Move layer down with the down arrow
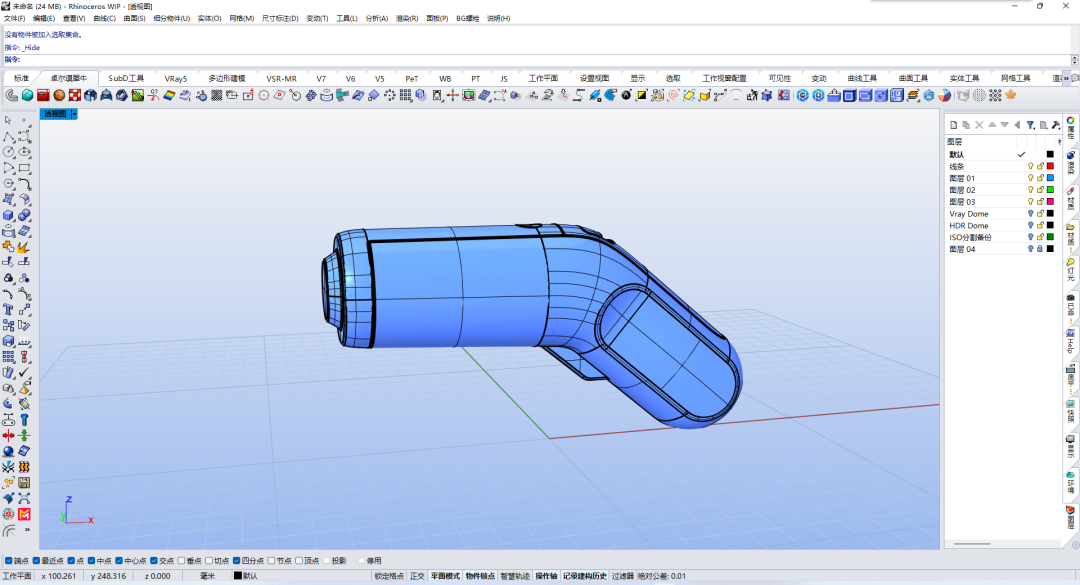This screenshot has width=1080, height=585. (x=1004, y=125)
